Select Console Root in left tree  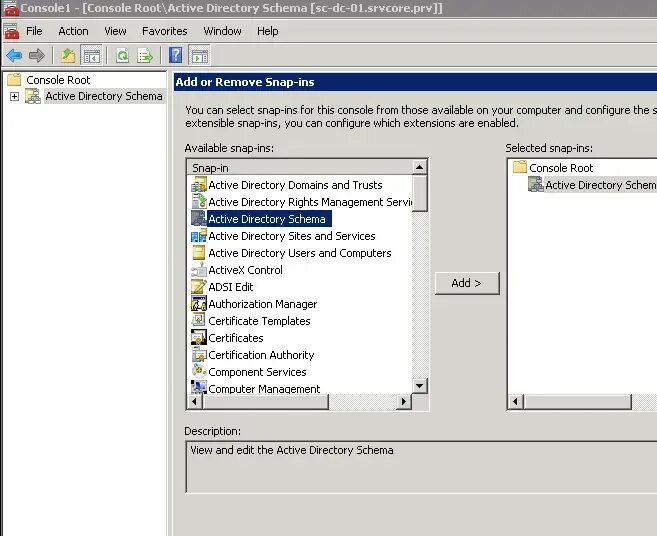[x=58, y=80]
